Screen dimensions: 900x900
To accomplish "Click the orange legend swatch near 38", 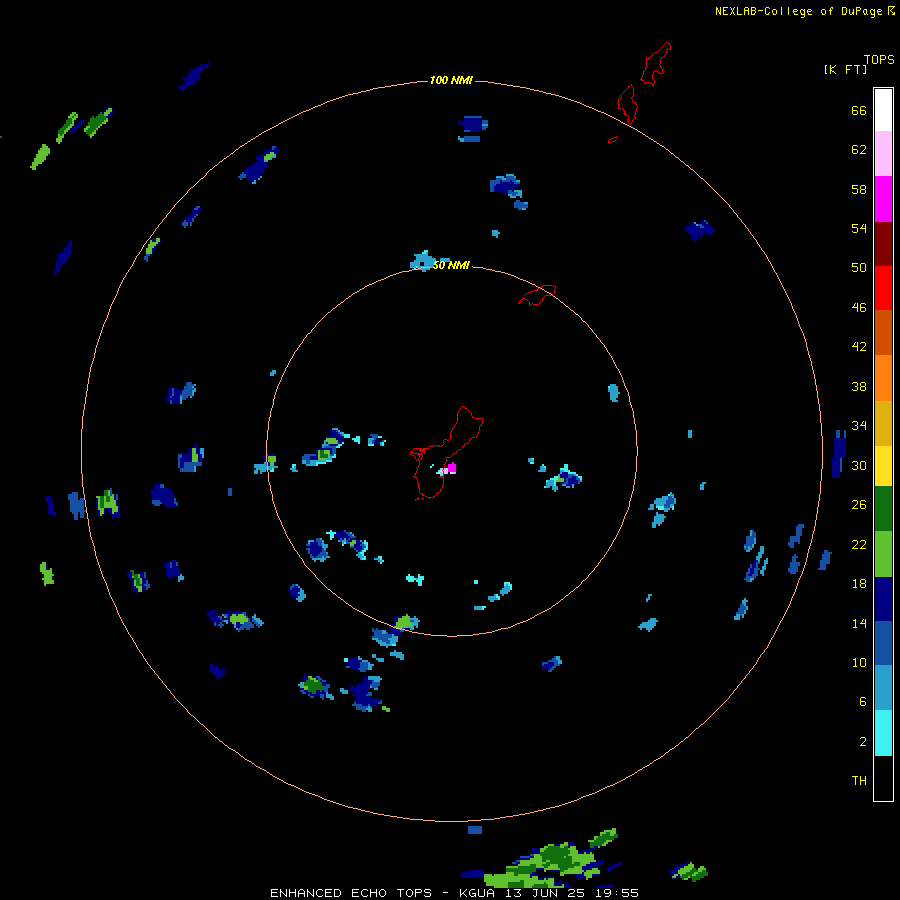I will [x=883, y=378].
